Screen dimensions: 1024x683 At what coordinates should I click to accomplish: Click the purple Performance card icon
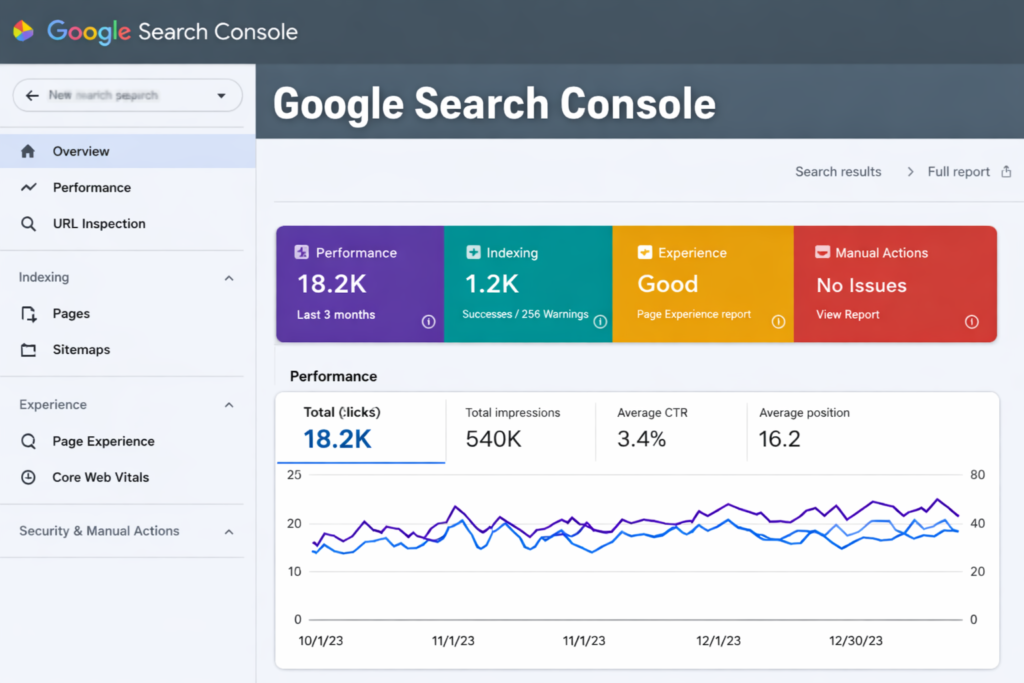(x=301, y=252)
